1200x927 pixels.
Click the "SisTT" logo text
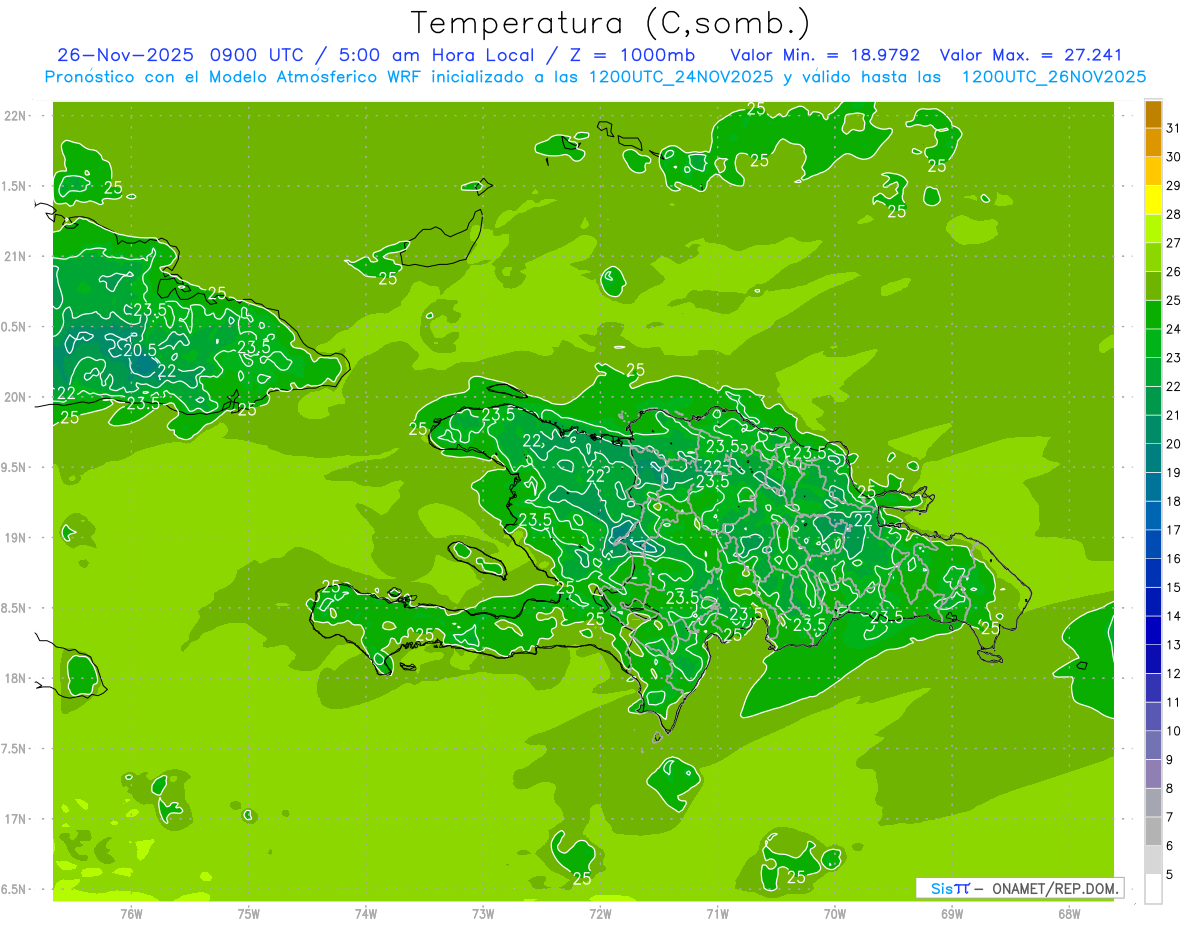pos(949,888)
